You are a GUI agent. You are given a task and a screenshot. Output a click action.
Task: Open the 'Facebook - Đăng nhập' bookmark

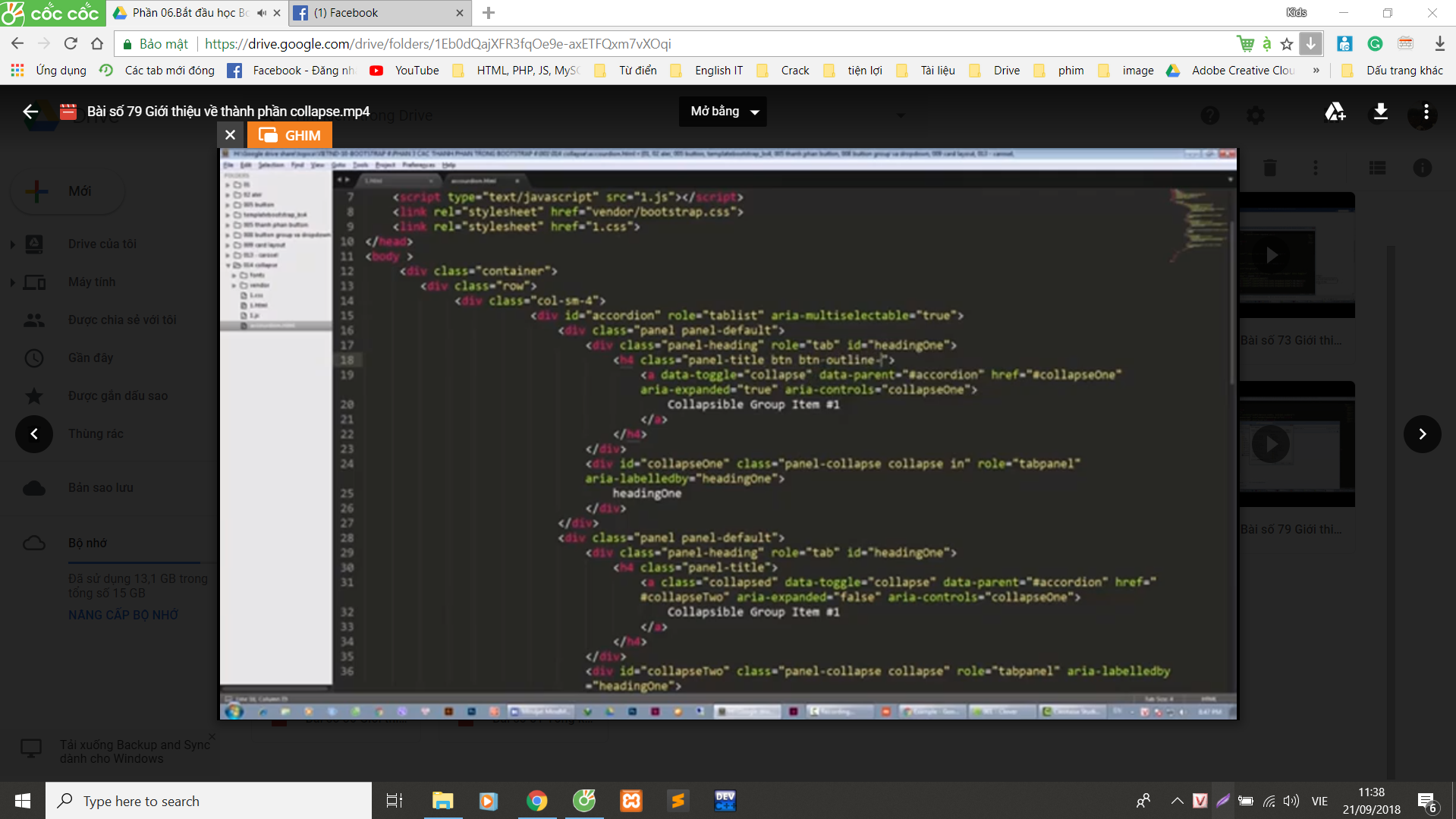(292, 71)
